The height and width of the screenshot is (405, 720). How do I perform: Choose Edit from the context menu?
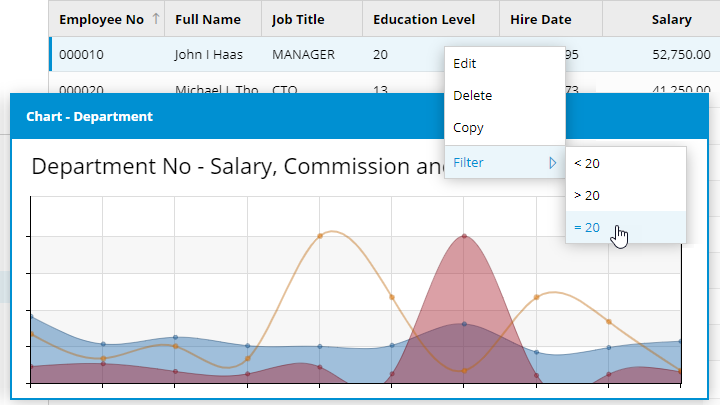pyautogui.click(x=465, y=63)
